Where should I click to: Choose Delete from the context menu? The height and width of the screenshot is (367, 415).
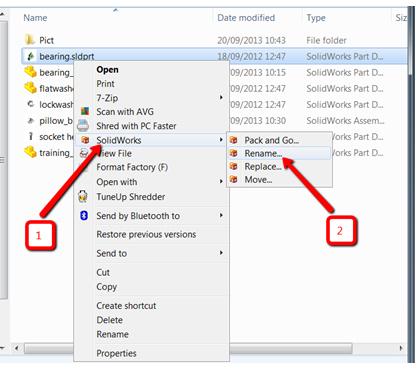pos(109,320)
